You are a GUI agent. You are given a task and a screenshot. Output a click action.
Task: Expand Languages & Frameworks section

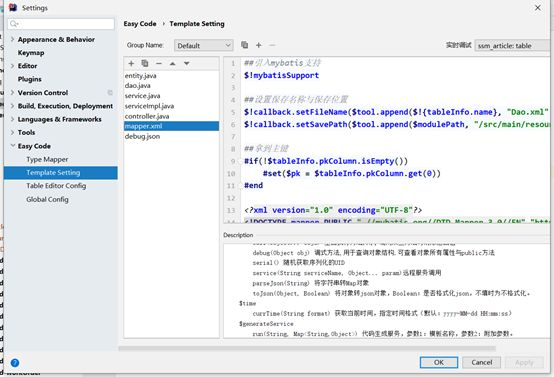coord(12,119)
